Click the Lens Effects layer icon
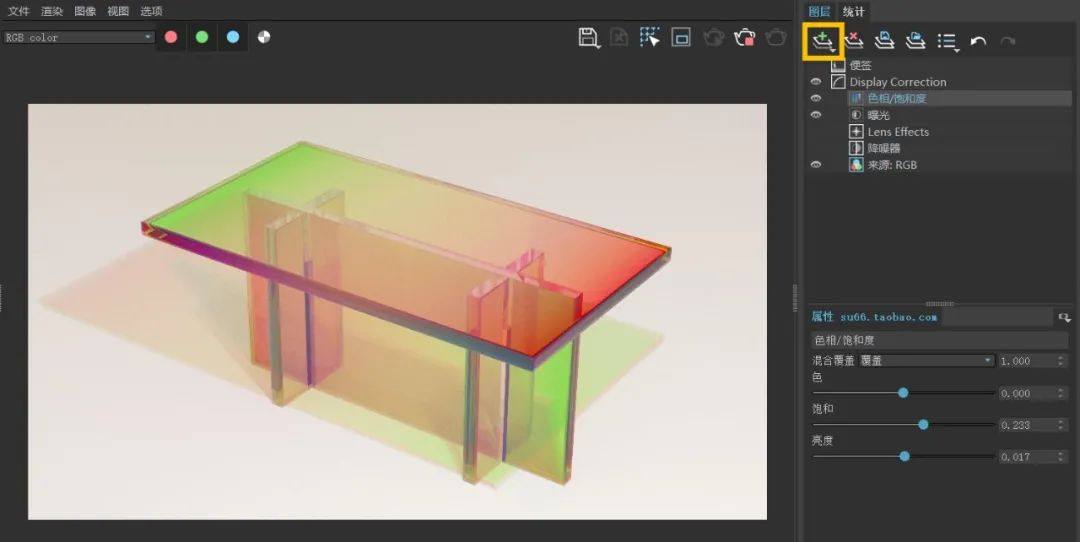 [856, 132]
